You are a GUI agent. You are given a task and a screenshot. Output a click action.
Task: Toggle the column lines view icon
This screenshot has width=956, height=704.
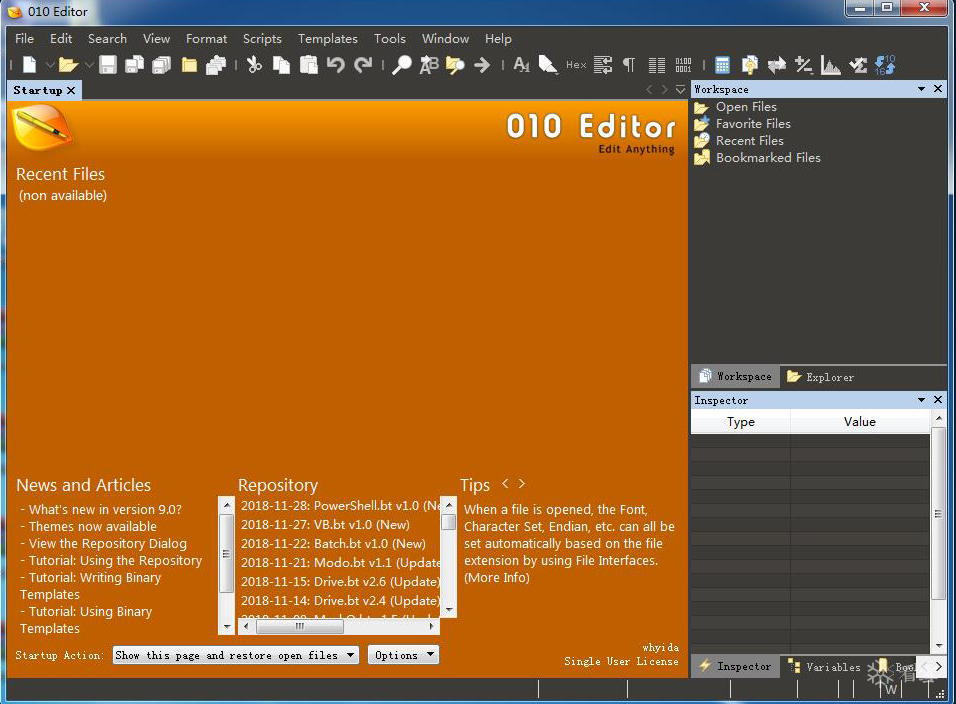point(657,65)
